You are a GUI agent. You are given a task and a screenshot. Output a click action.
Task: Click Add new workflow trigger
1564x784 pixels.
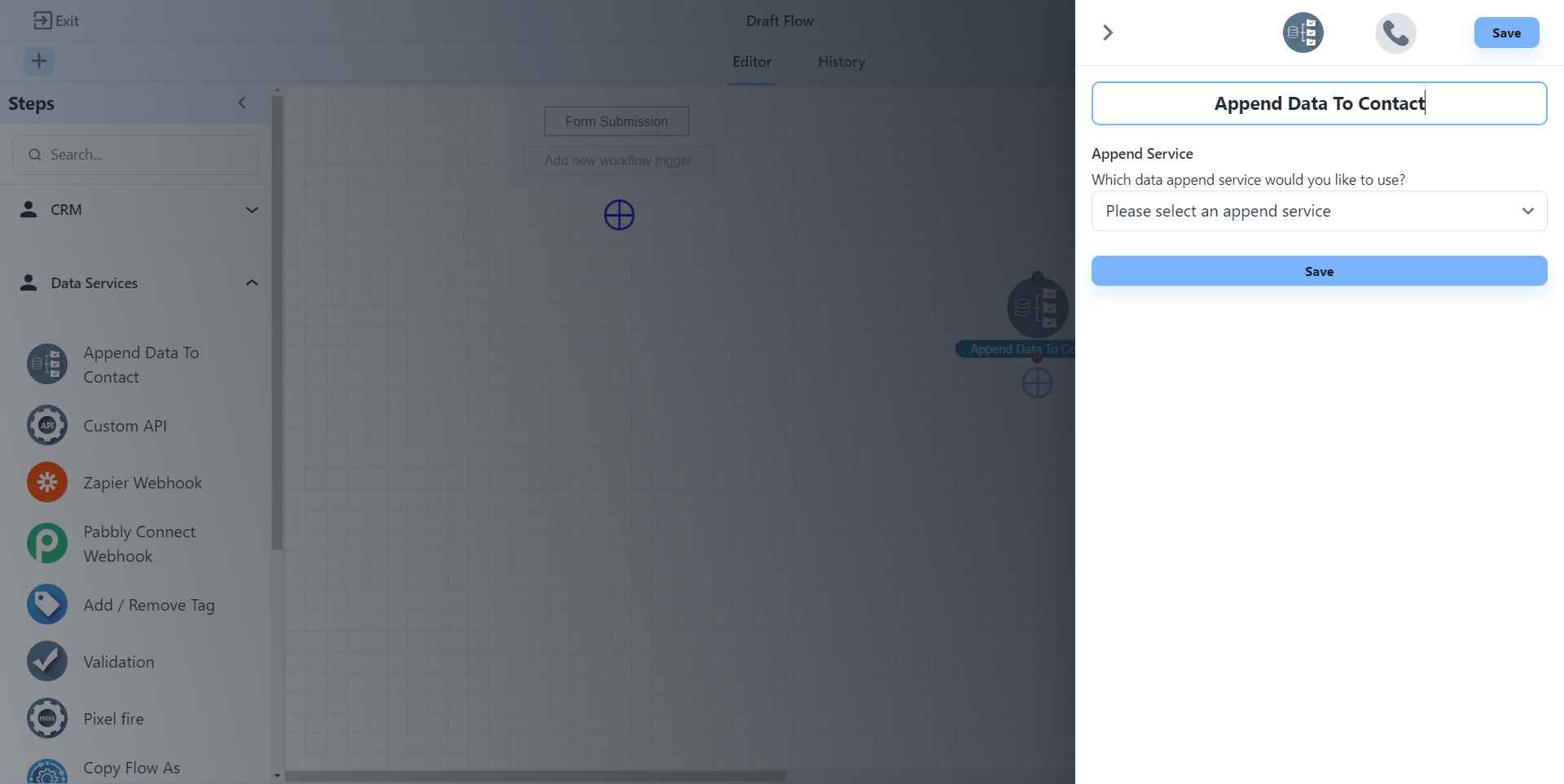pyautogui.click(x=618, y=161)
